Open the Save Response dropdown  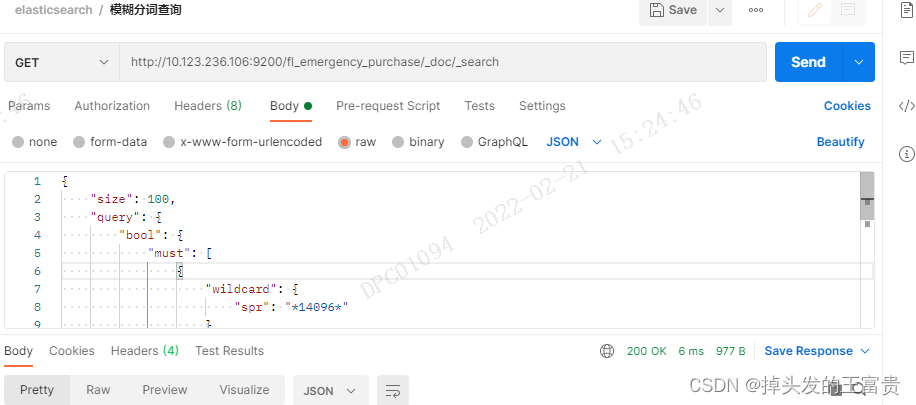point(817,351)
